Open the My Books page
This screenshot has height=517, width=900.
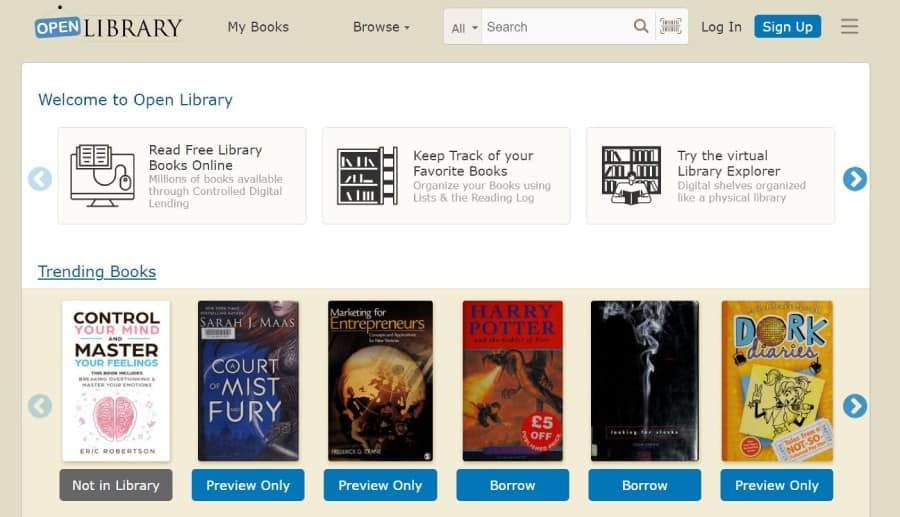click(258, 27)
